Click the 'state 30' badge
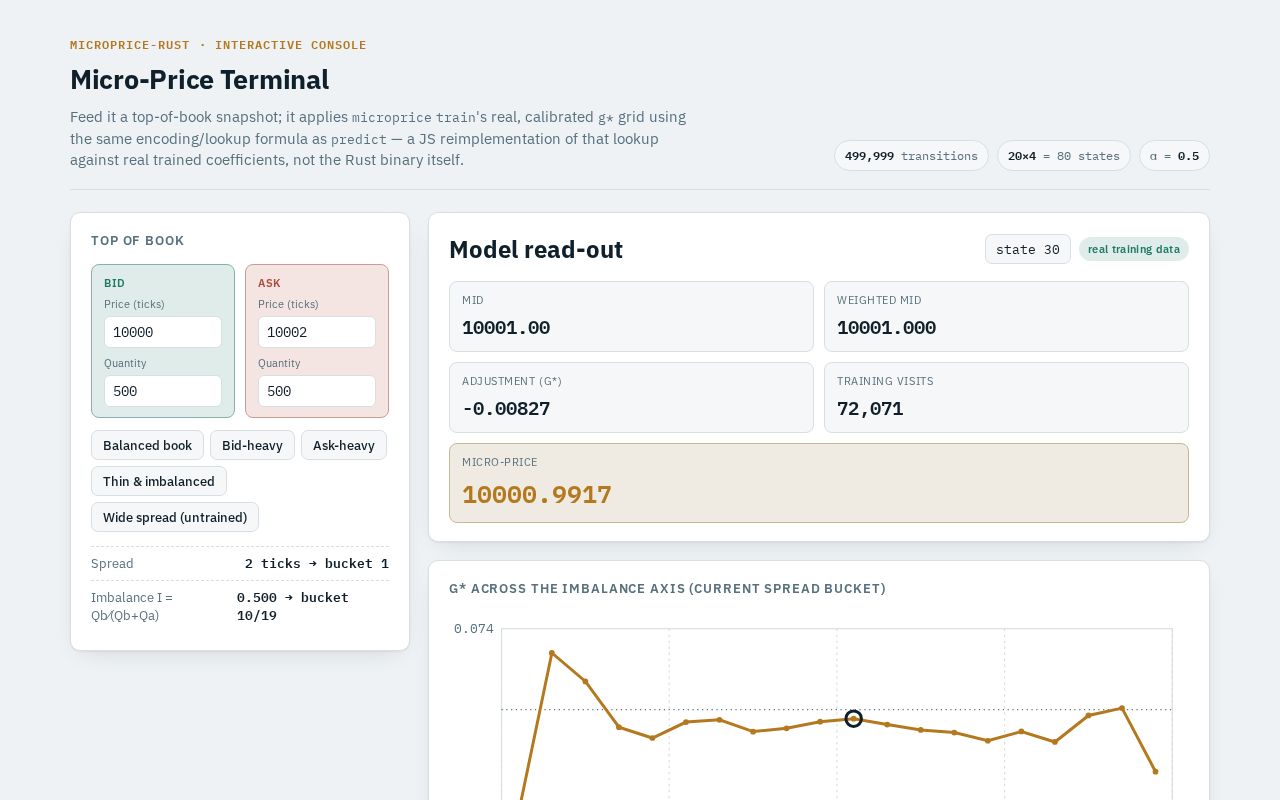Image resolution: width=1280 pixels, height=800 pixels. (1028, 249)
